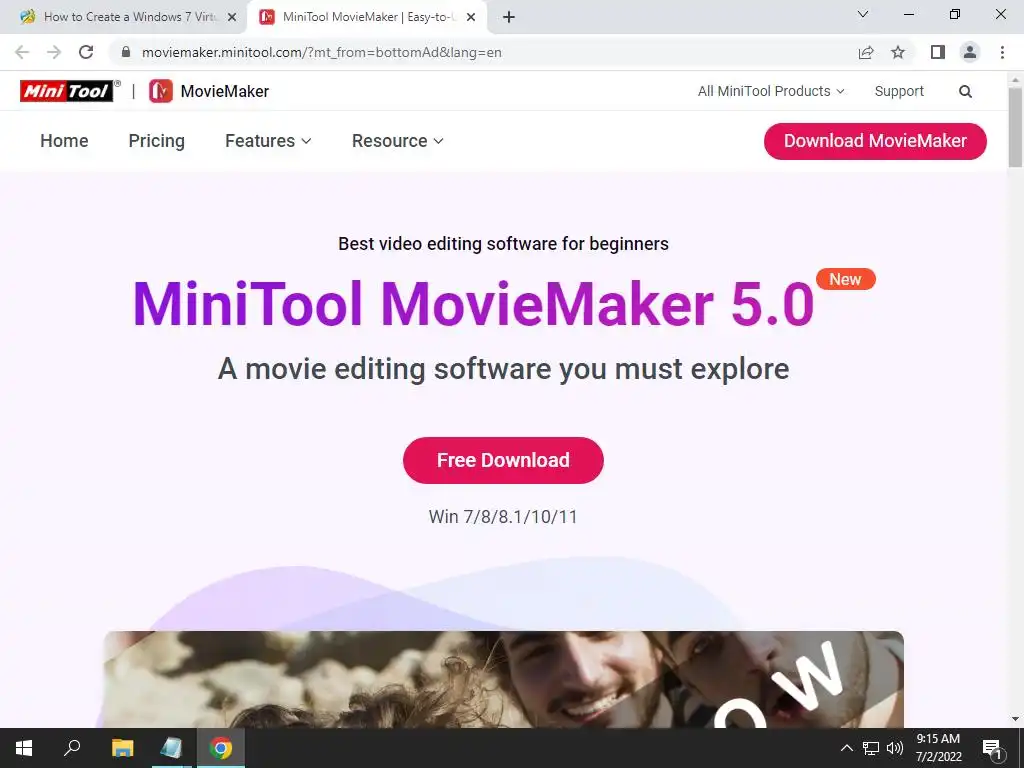The height and width of the screenshot is (768, 1024).
Task: Open the Support link
Action: coord(899,91)
